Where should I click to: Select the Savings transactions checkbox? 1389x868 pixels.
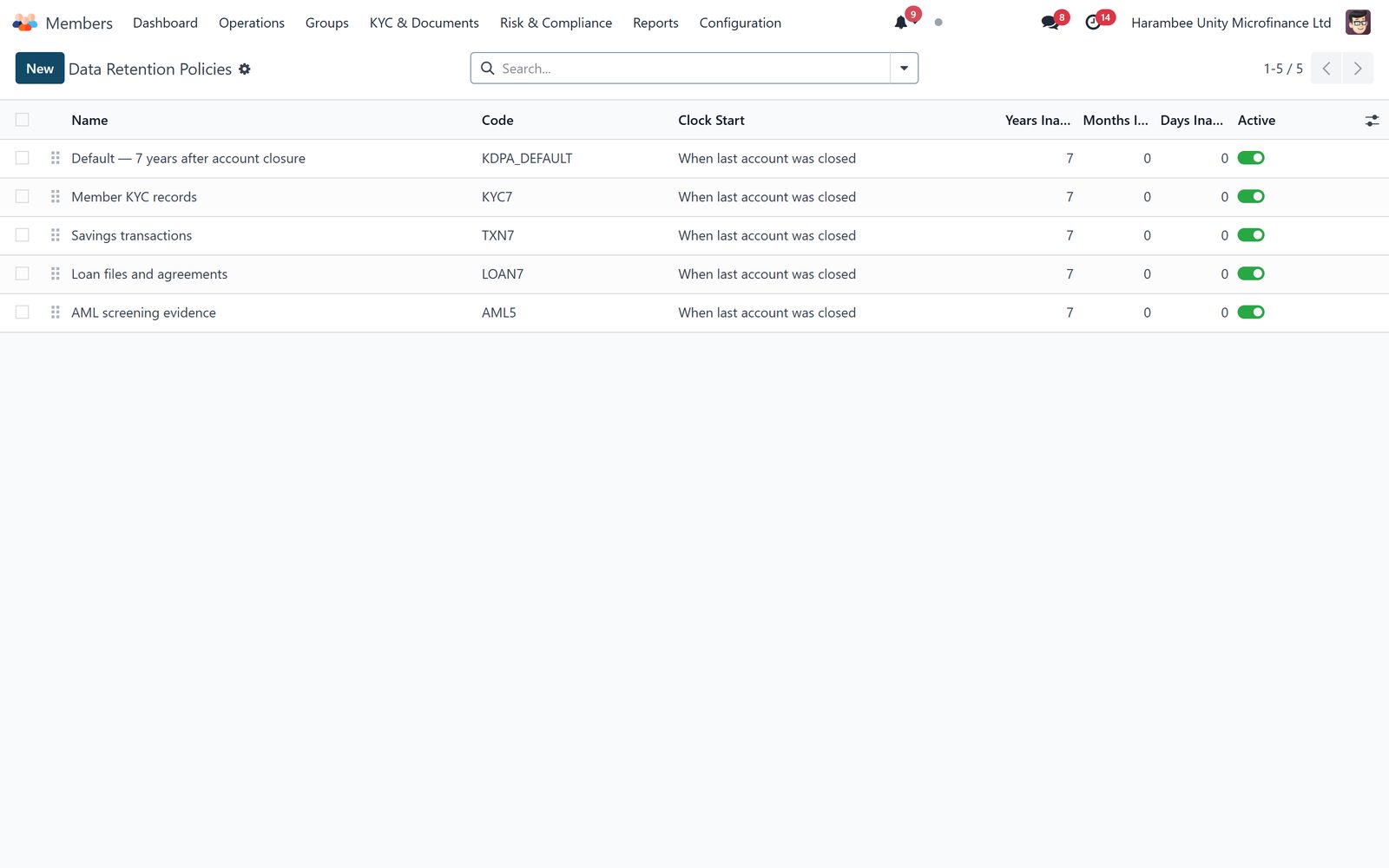coord(23,235)
